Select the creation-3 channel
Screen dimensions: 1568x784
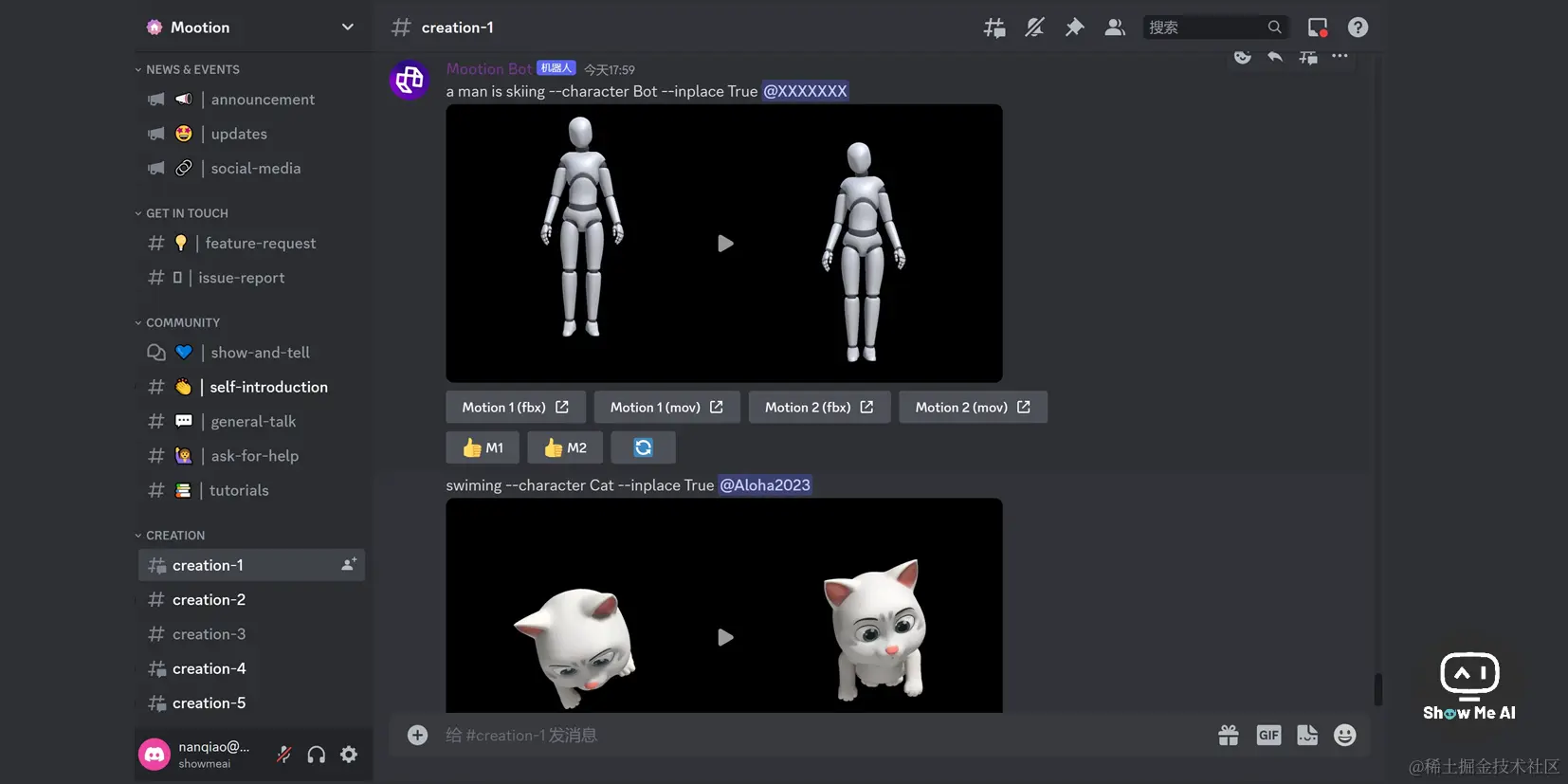(251, 634)
